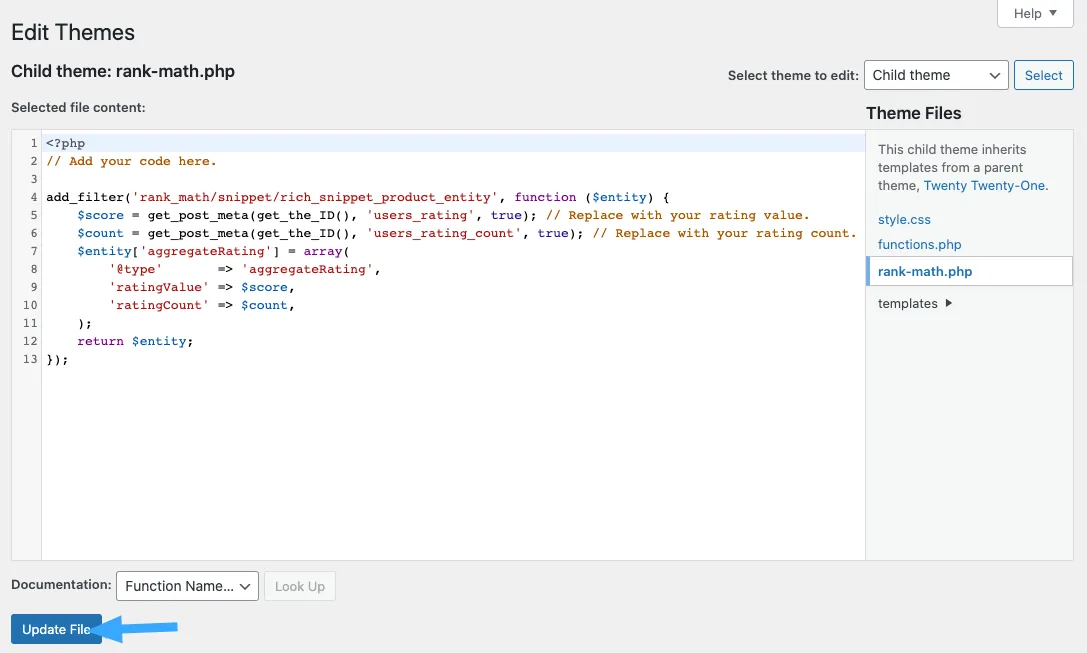This screenshot has height=653, width=1087.
Task: Click the 'return $entity;' line
Action: (135, 342)
